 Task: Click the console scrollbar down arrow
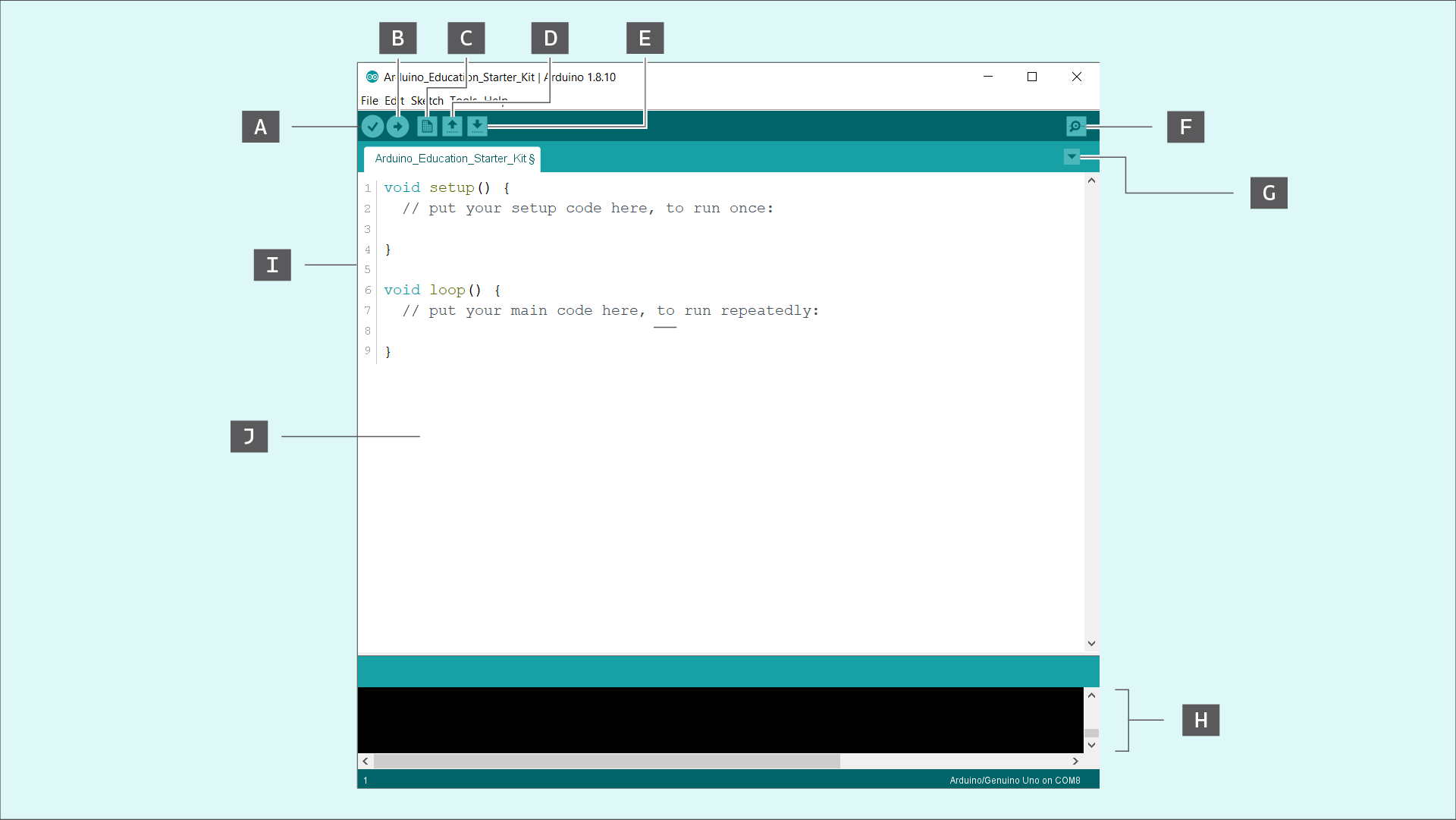tap(1091, 745)
